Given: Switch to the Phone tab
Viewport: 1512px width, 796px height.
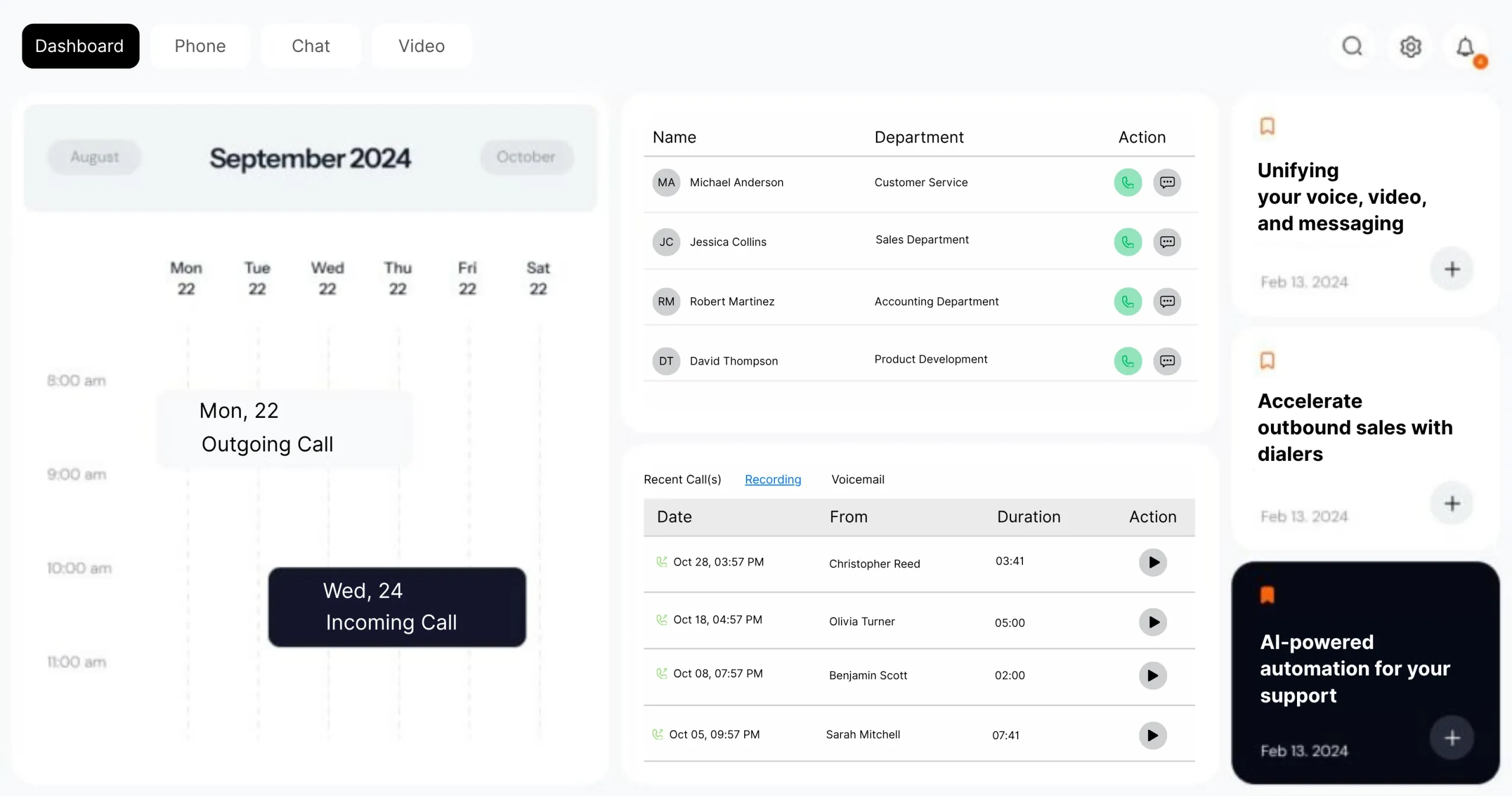Looking at the screenshot, I should (200, 46).
